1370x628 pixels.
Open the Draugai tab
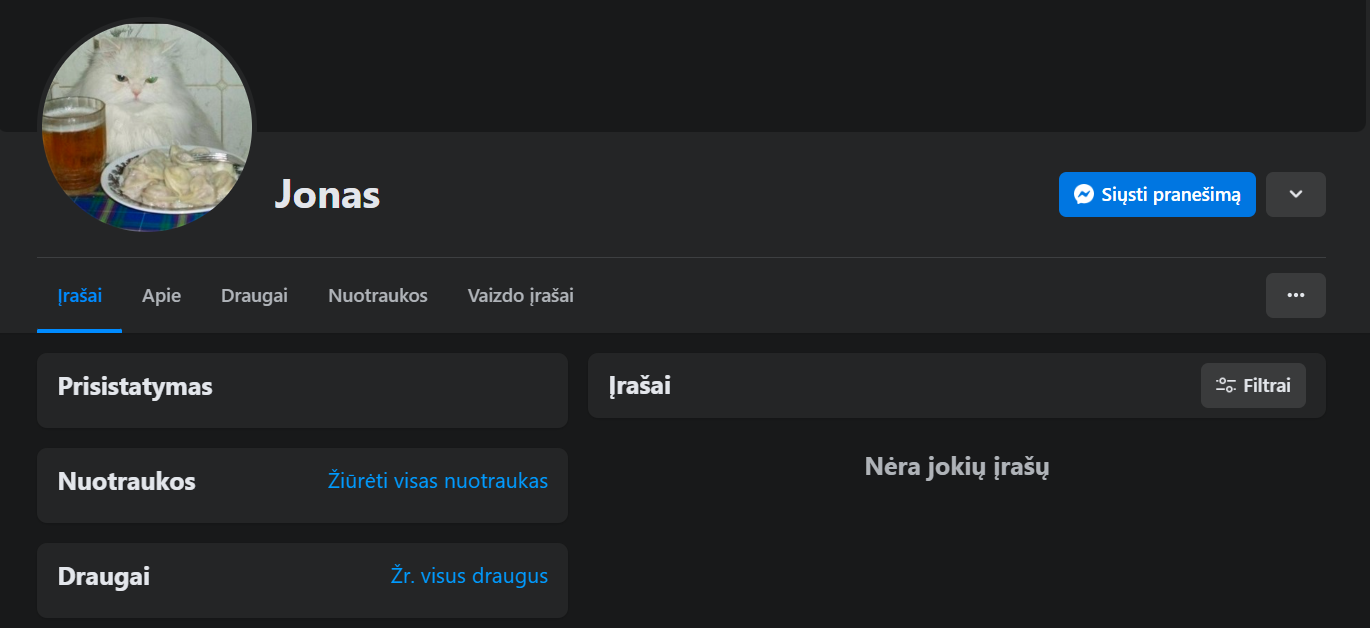point(254,296)
